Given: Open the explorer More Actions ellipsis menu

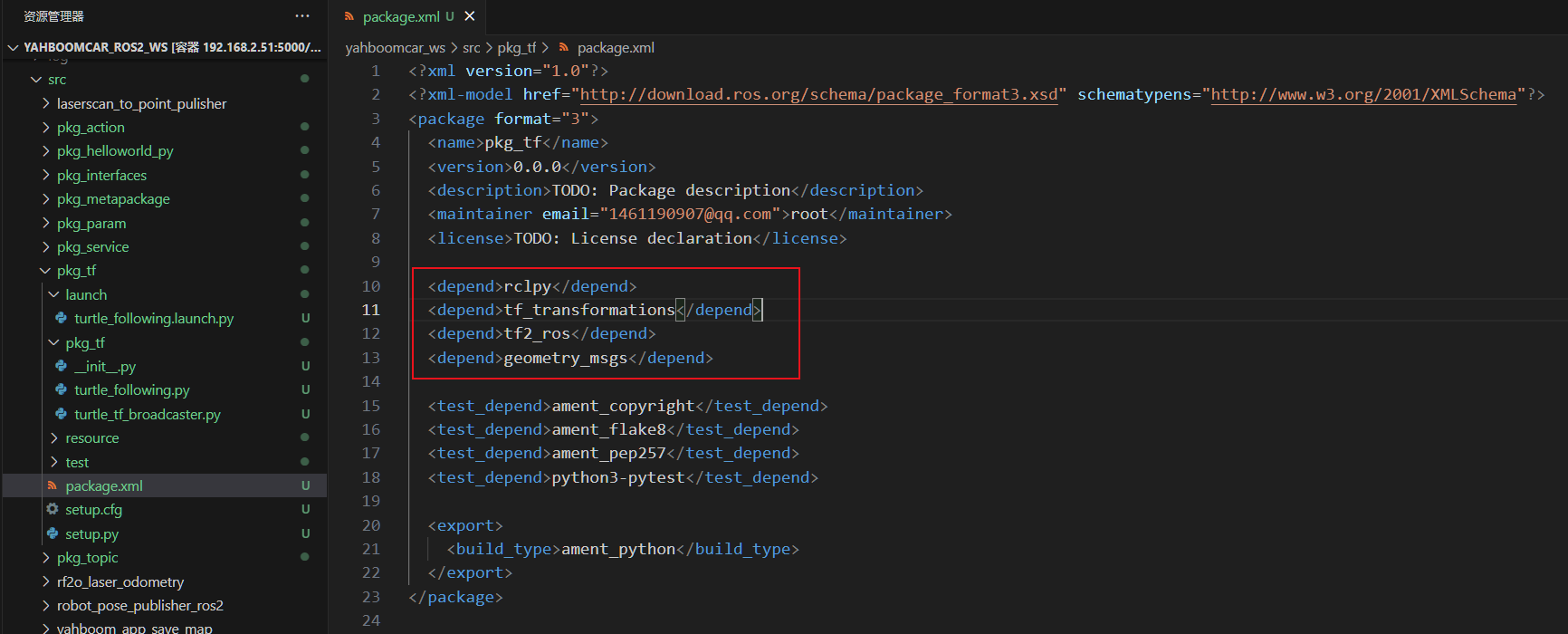Looking at the screenshot, I should pos(302,16).
